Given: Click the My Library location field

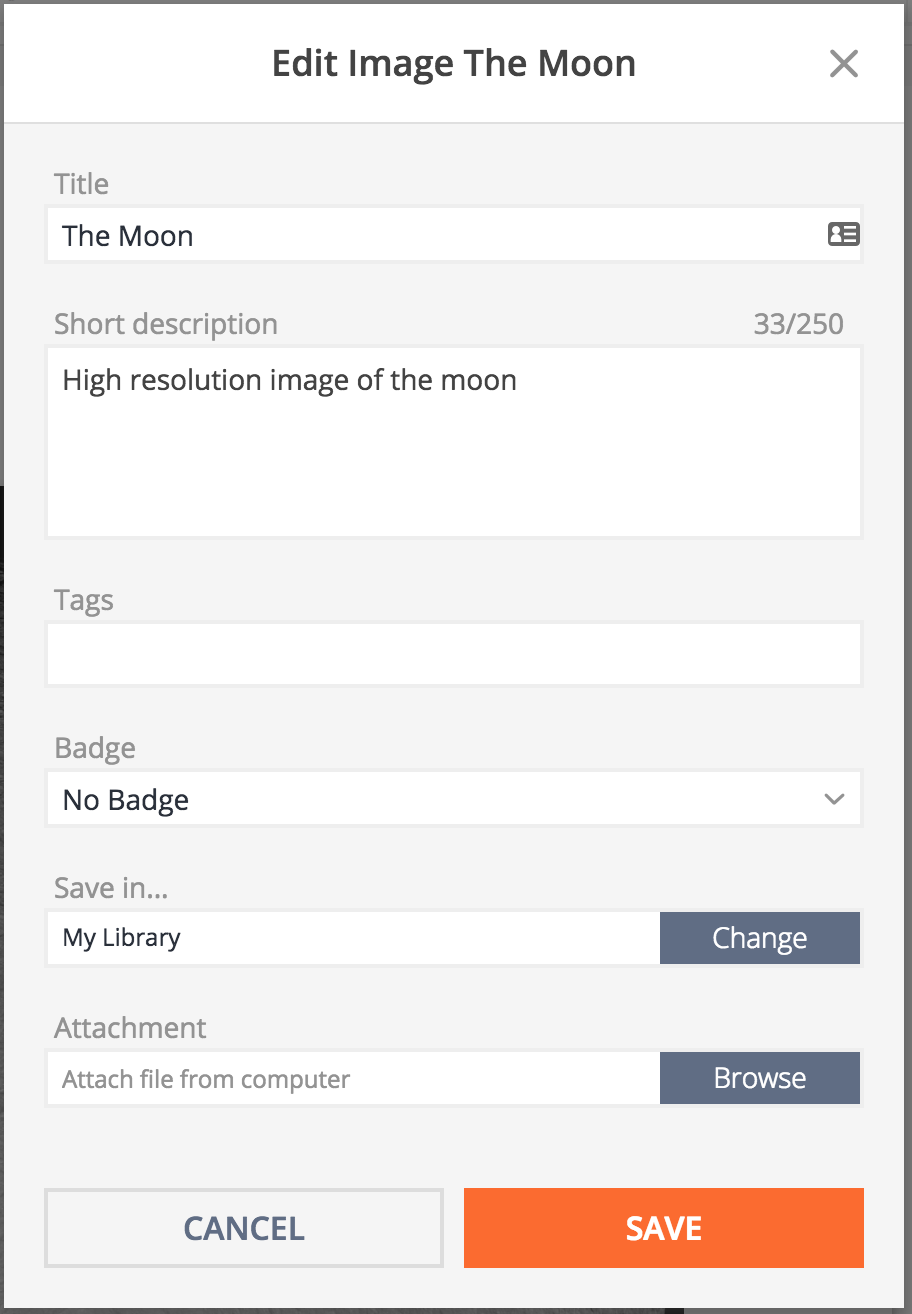Looking at the screenshot, I should coord(353,938).
